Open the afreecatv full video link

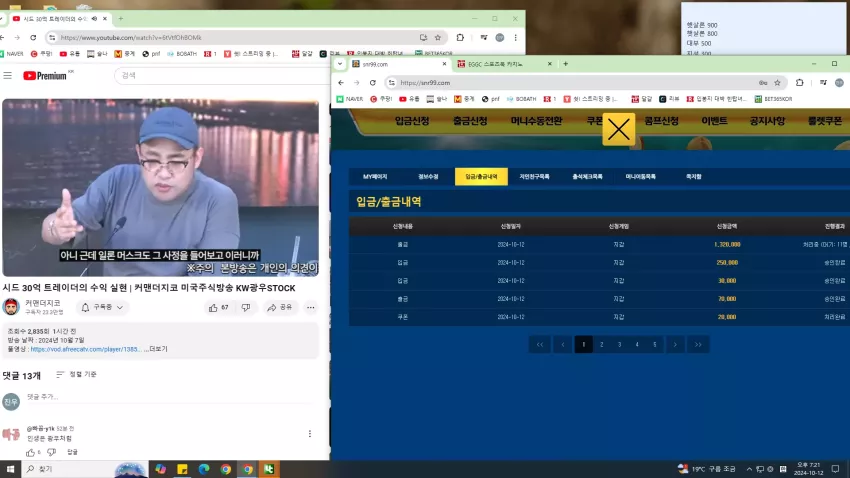pyautogui.click(x=86, y=349)
